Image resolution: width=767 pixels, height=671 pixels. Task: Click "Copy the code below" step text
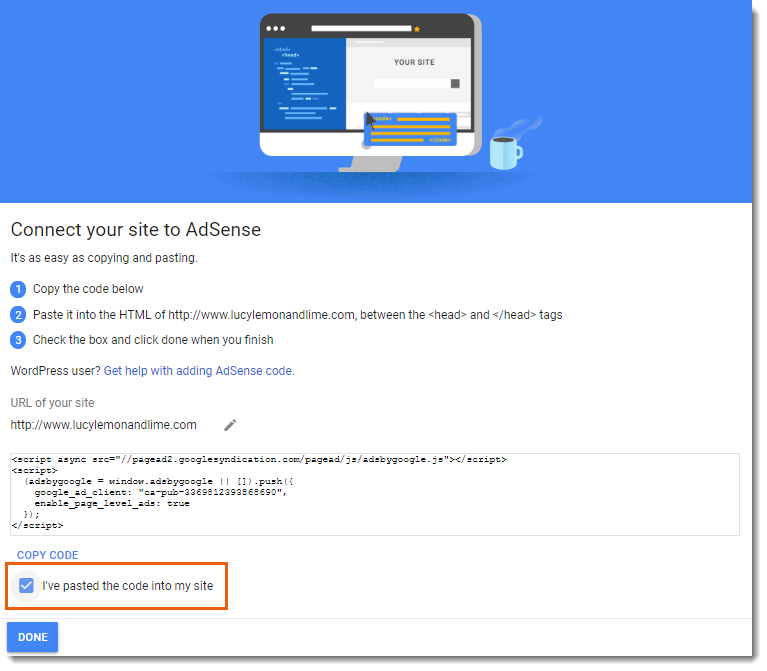88,289
